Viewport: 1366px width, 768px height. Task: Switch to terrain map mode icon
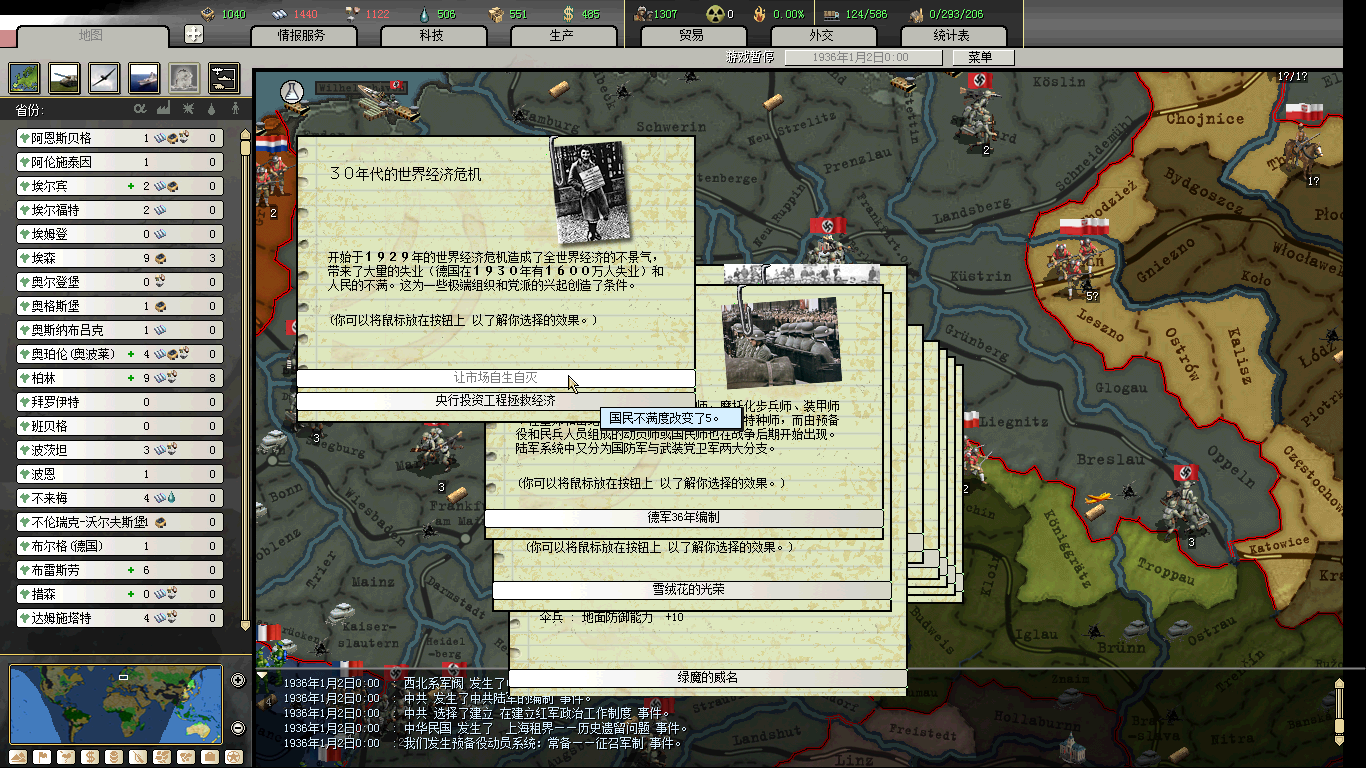pos(18,757)
